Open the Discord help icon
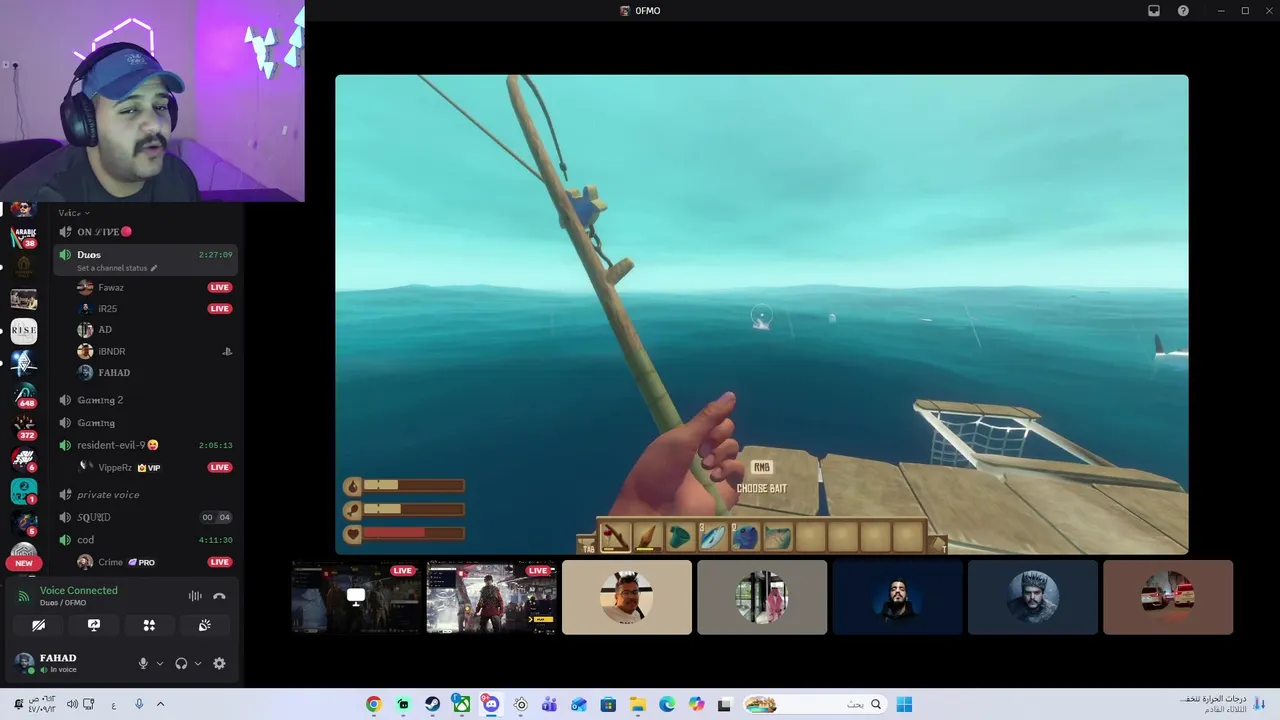 click(x=1183, y=11)
